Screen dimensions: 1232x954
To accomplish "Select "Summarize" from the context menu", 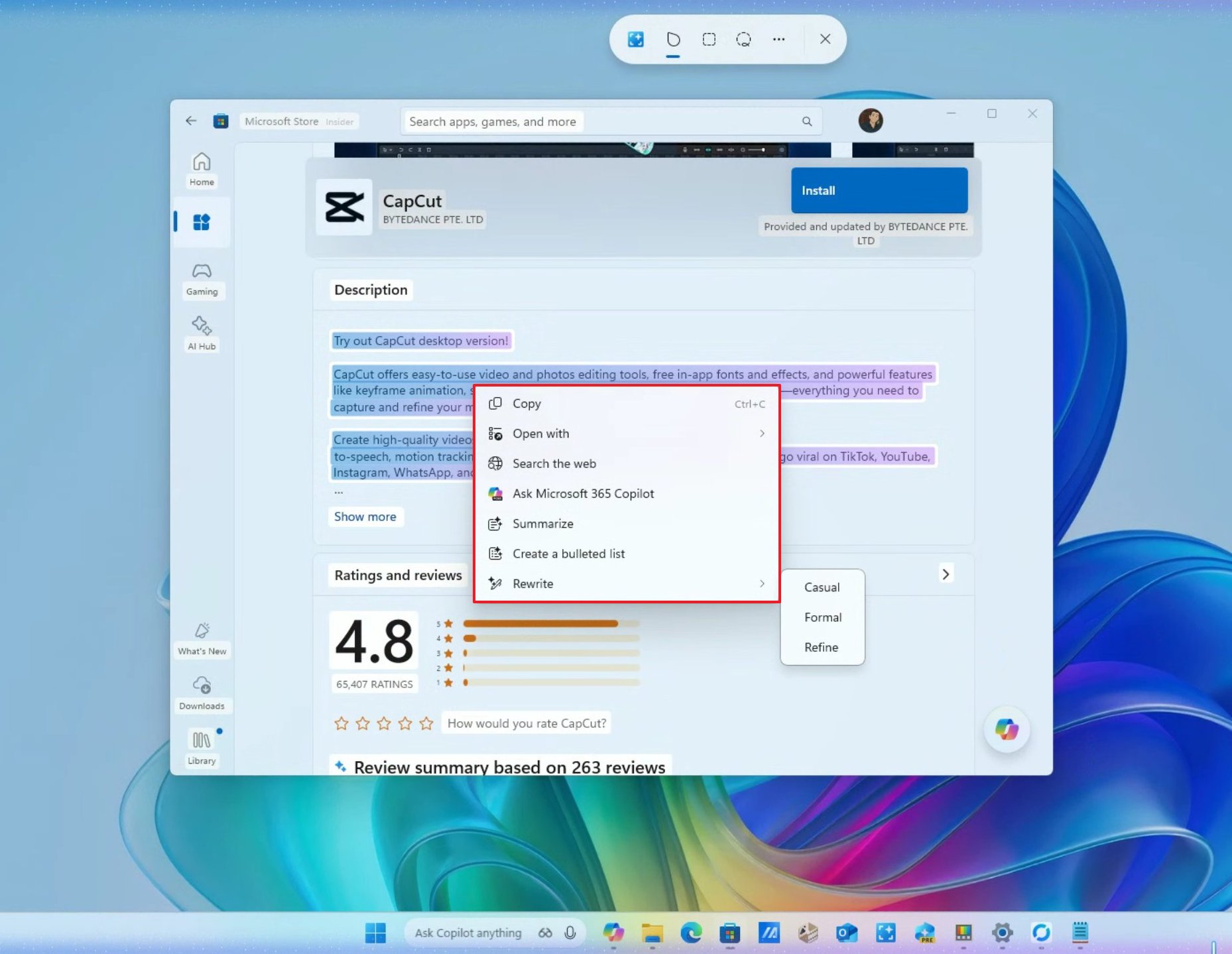I will click(543, 524).
